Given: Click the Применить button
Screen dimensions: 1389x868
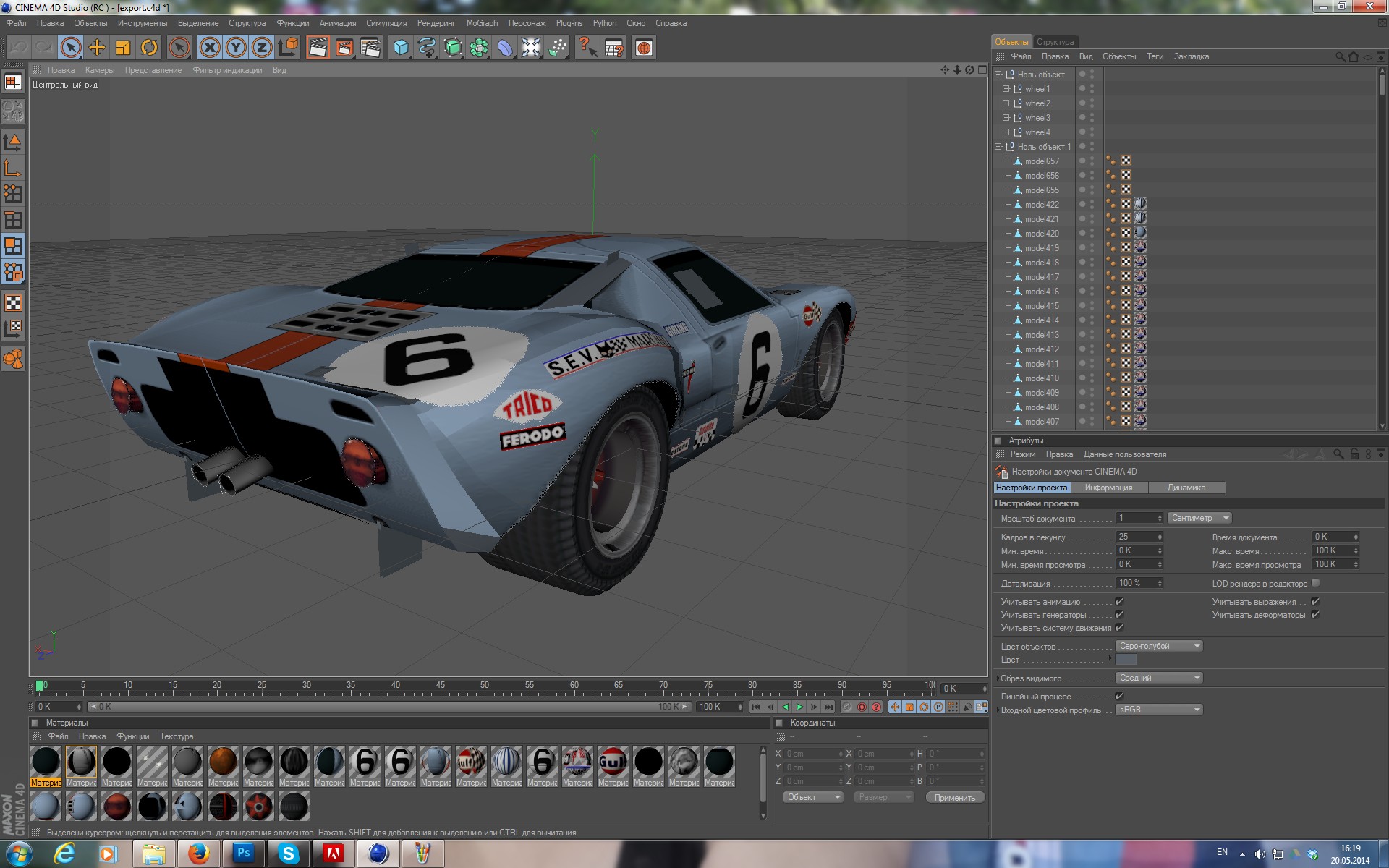Looking at the screenshot, I should (954, 797).
